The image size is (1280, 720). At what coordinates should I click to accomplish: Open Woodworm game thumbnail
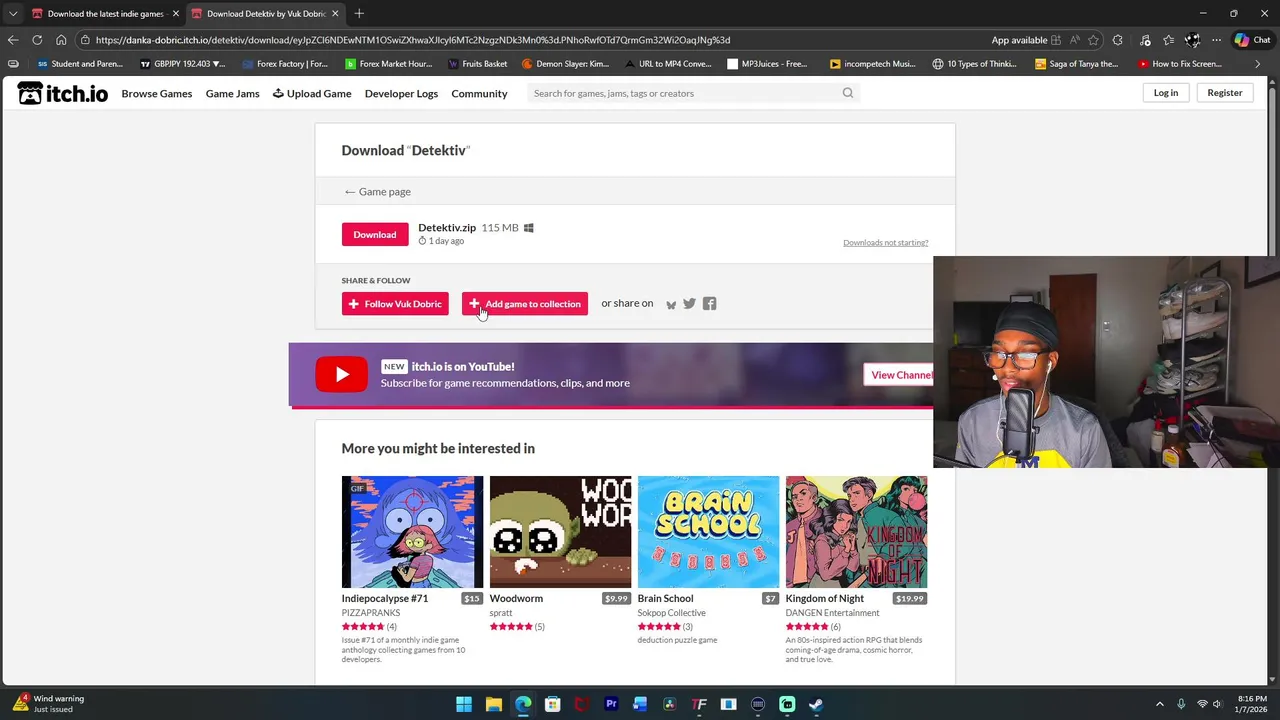(560, 532)
